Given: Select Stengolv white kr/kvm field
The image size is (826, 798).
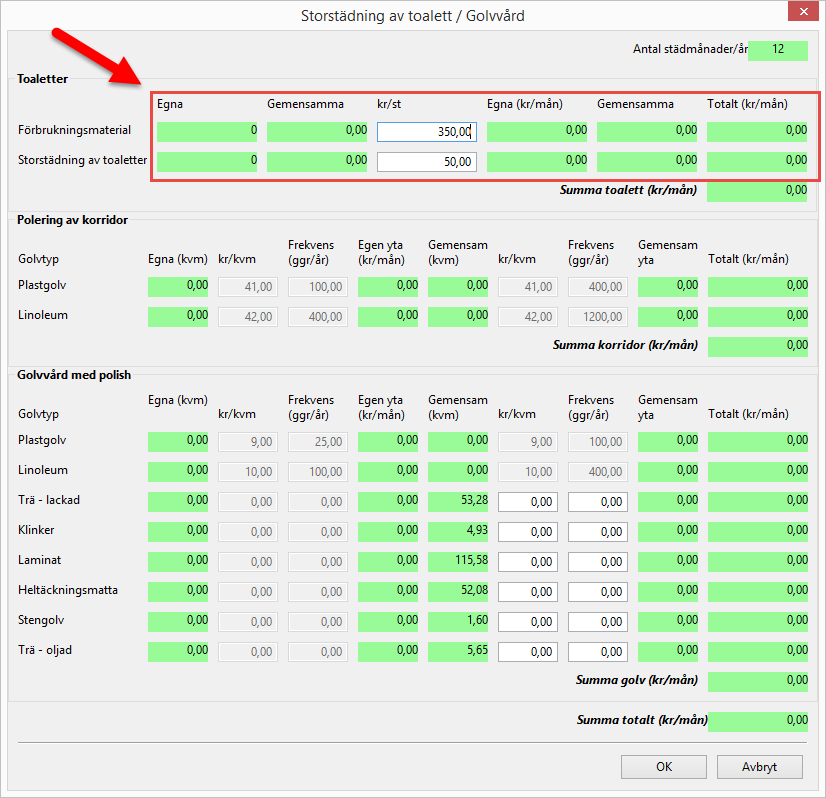Looking at the screenshot, I should (528, 621).
